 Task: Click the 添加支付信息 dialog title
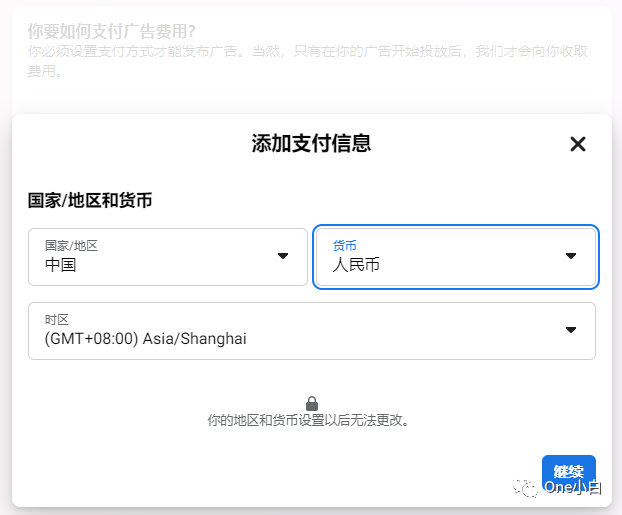pos(311,143)
